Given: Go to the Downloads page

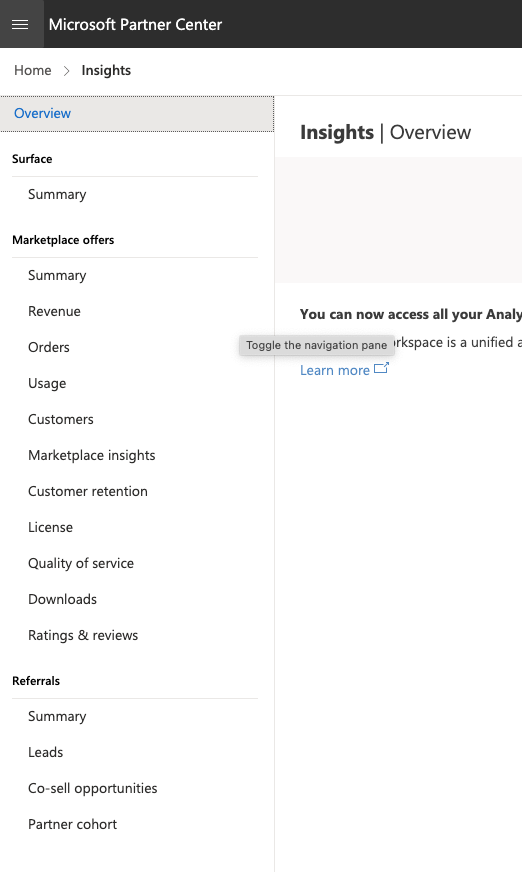Looking at the screenshot, I should 62,600.
